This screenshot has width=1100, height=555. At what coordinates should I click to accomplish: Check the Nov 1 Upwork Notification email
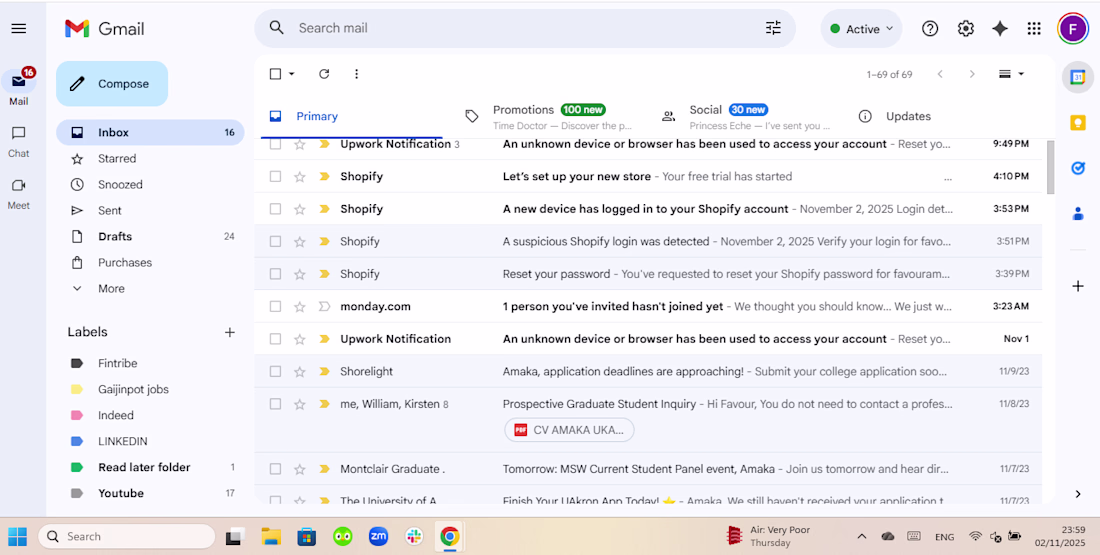coord(275,339)
